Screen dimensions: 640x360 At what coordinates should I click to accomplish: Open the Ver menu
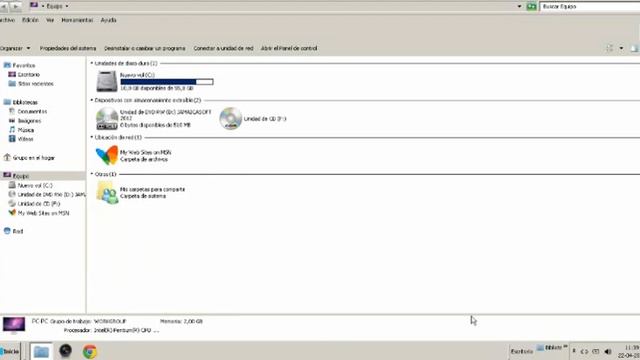pos(50,20)
